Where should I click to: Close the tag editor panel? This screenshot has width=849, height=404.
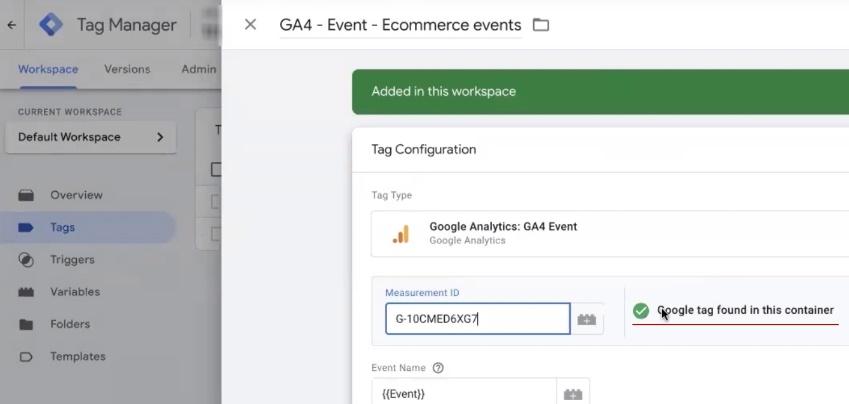pyautogui.click(x=250, y=25)
